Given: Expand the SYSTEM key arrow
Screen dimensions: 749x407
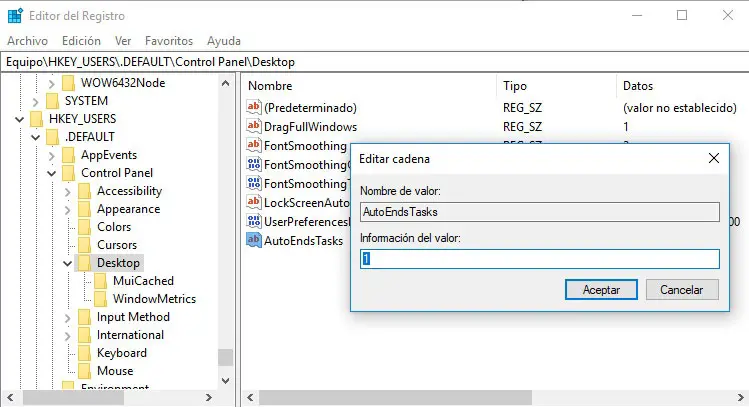Looking at the screenshot, I should [x=35, y=101].
